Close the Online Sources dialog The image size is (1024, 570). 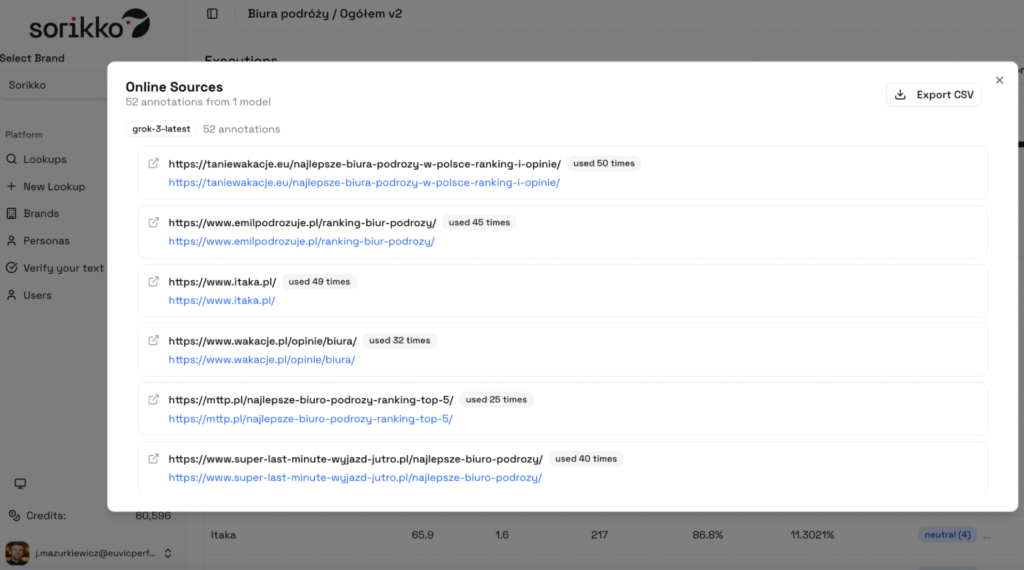[x=999, y=80]
